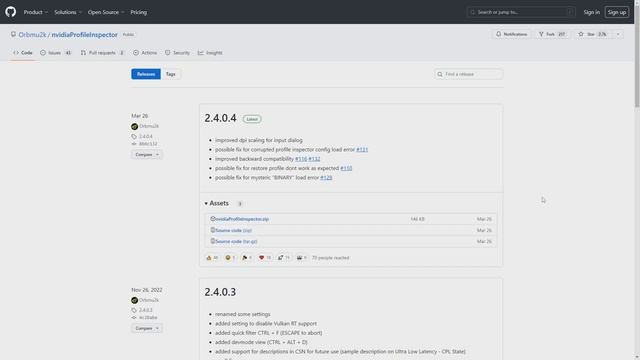Open the Solutions menu
Viewport: 640px width, 360px height.
coord(68,12)
